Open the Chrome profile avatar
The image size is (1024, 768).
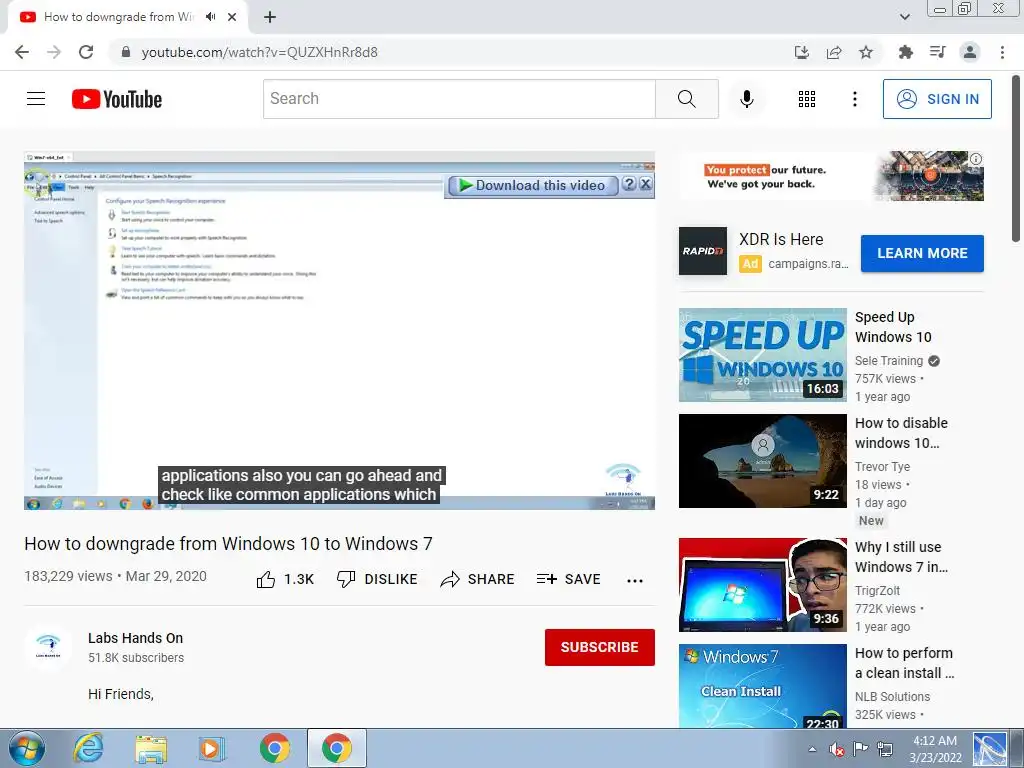tap(970, 52)
